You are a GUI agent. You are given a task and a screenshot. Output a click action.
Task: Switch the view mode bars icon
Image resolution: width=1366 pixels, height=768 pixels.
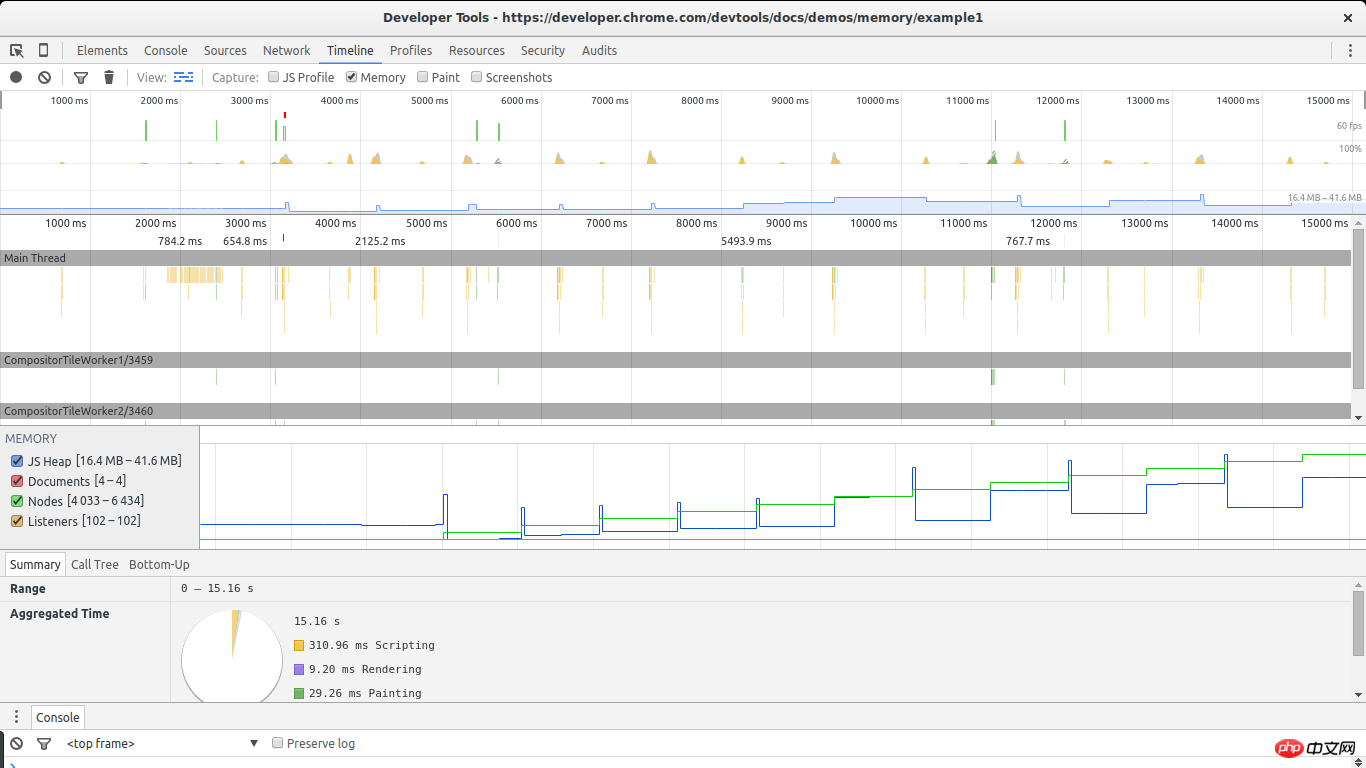click(x=183, y=77)
